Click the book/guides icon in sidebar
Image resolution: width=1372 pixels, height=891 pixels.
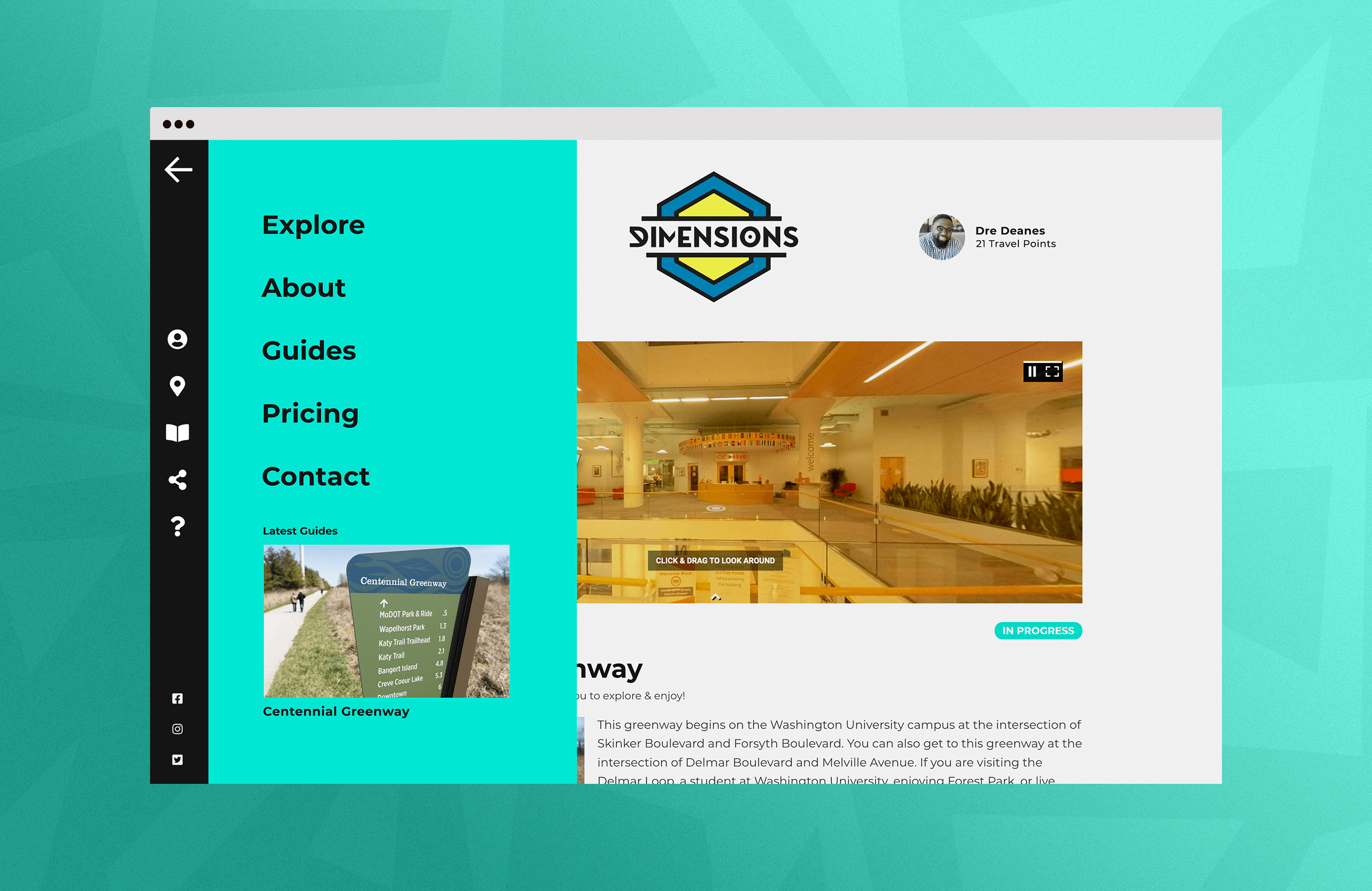178,432
